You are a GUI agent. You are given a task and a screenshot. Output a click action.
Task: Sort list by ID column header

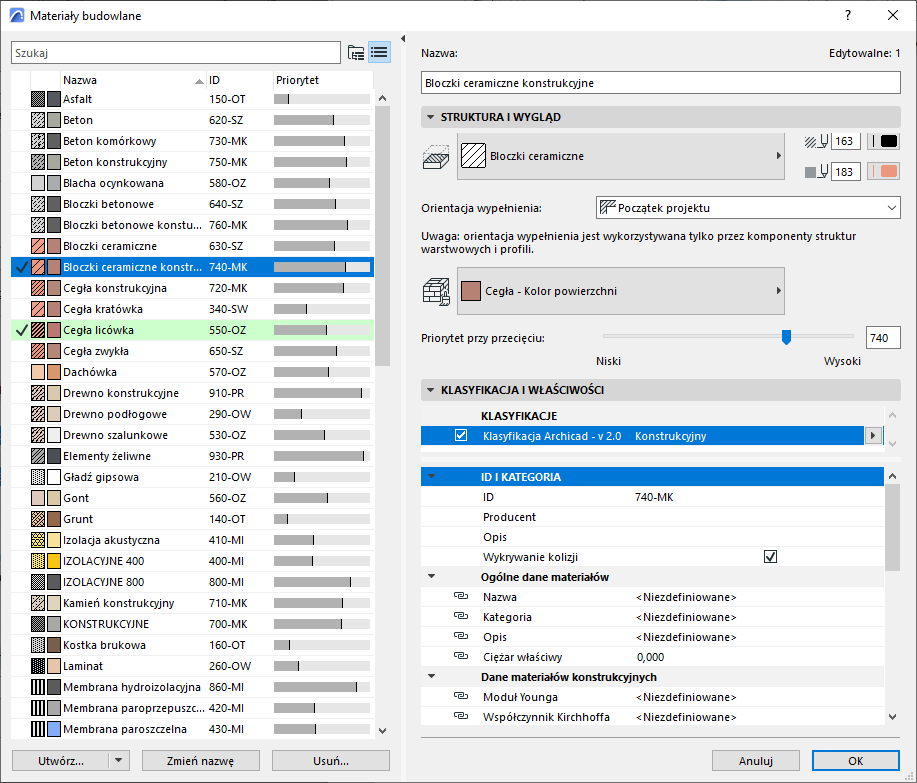click(240, 80)
